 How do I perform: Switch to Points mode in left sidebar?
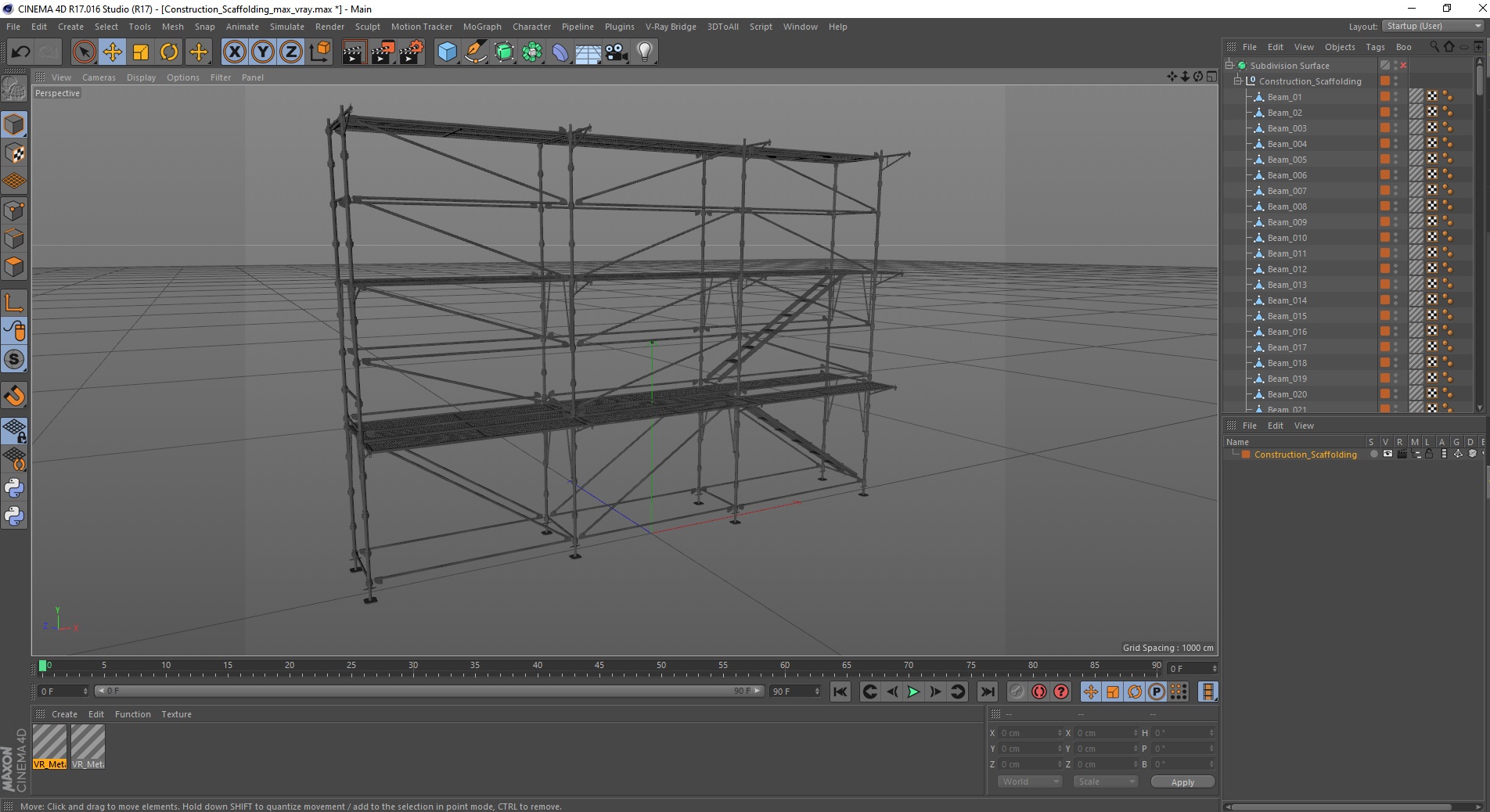pyautogui.click(x=14, y=210)
